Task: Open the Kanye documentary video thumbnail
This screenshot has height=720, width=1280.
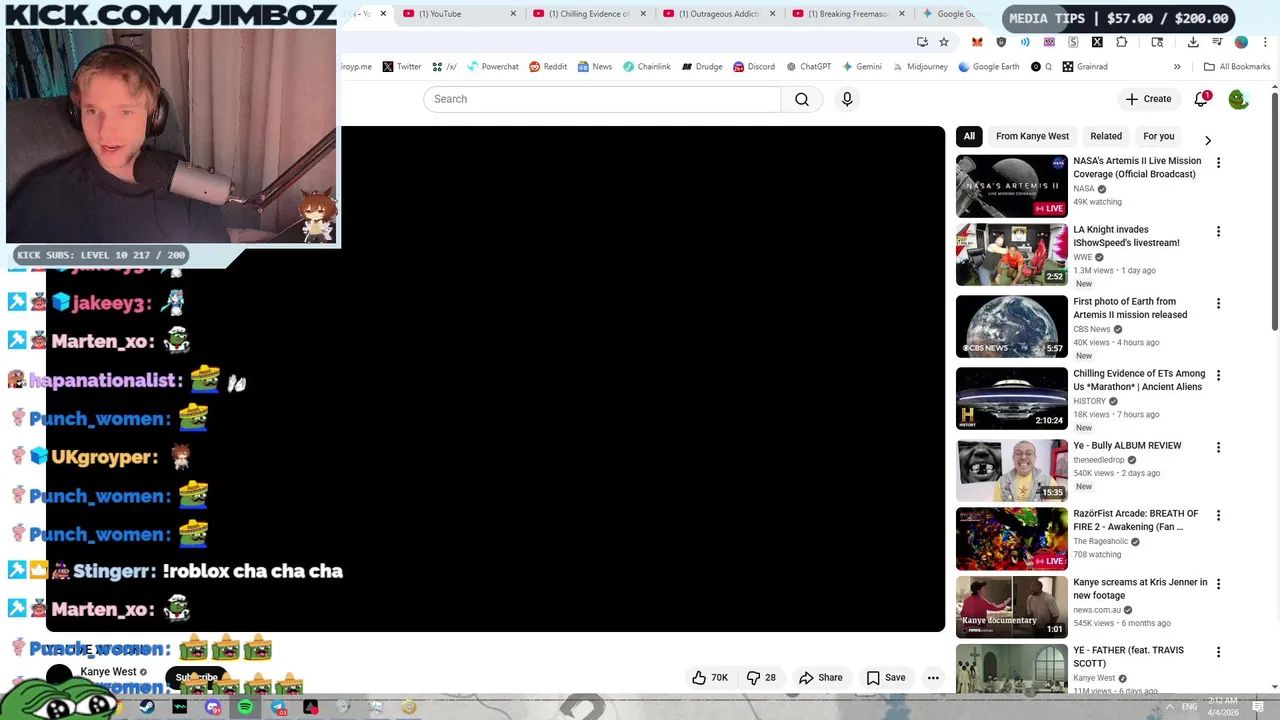Action: pyautogui.click(x=1012, y=606)
